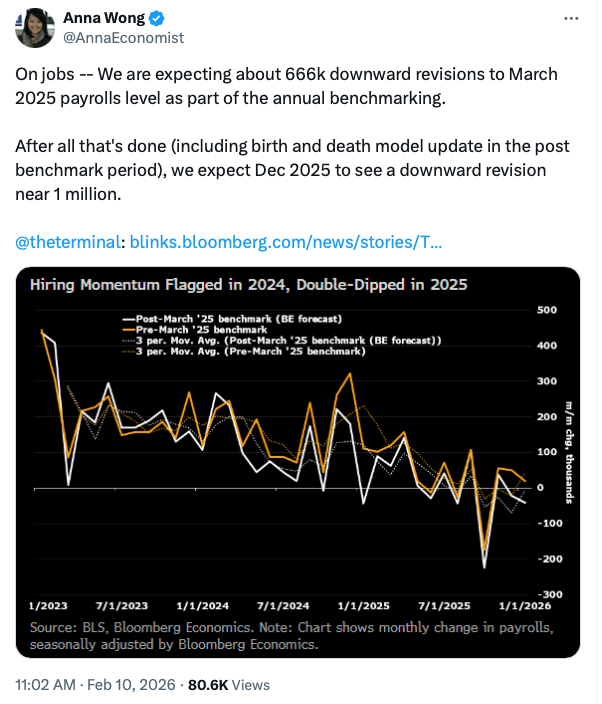The image size is (602, 704).
Task: Open the blinks.bloomberg.com story link
Action: (x=287, y=242)
